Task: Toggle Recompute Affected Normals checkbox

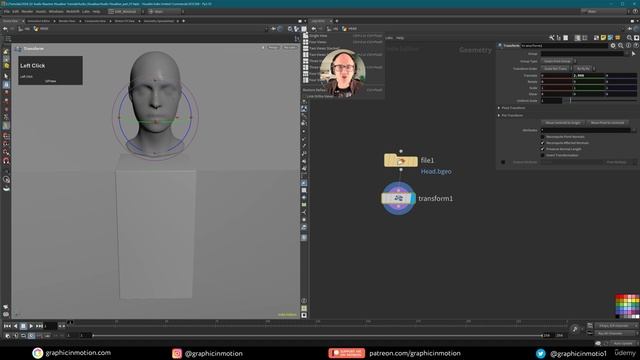Action: pyautogui.click(x=542, y=143)
